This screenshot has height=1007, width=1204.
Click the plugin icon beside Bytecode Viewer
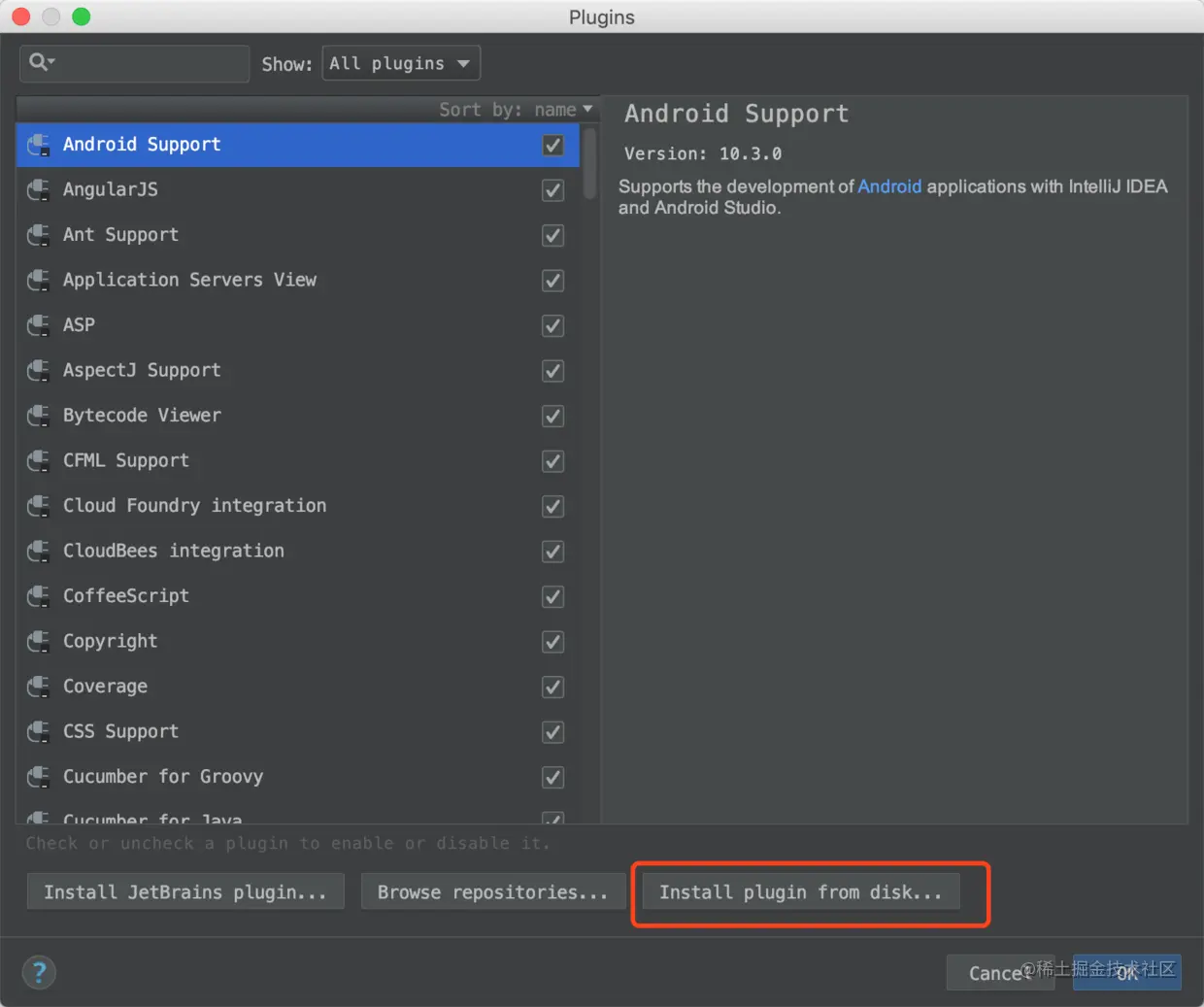point(39,416)
